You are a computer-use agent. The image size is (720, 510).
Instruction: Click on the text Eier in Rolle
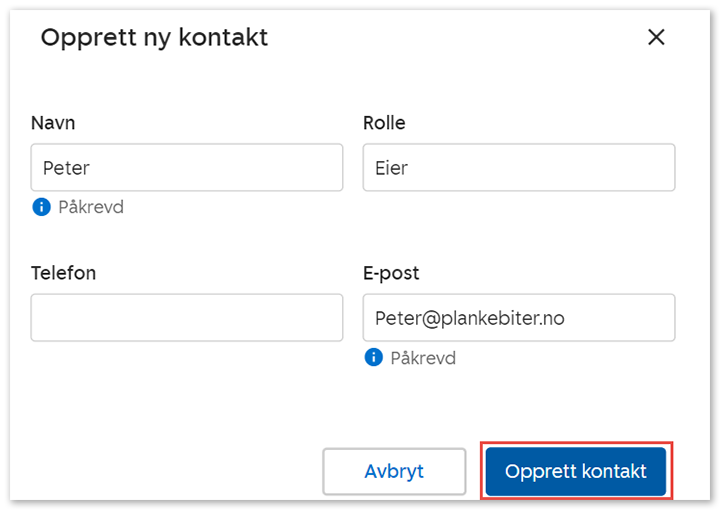pyautogui.click(x=391, y=168)
